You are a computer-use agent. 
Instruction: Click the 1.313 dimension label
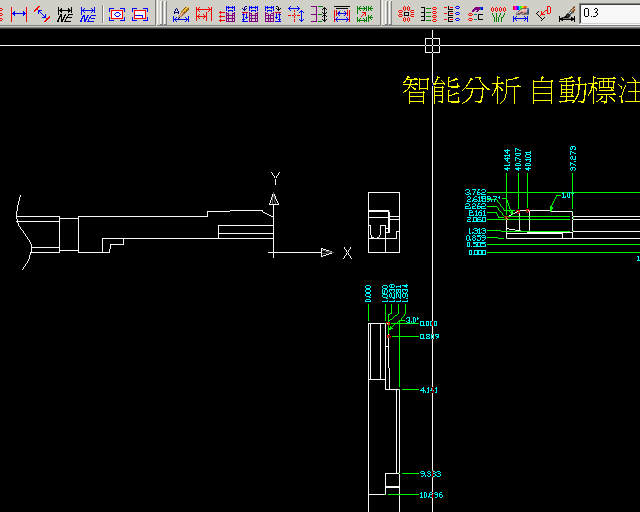coord(477,231)
